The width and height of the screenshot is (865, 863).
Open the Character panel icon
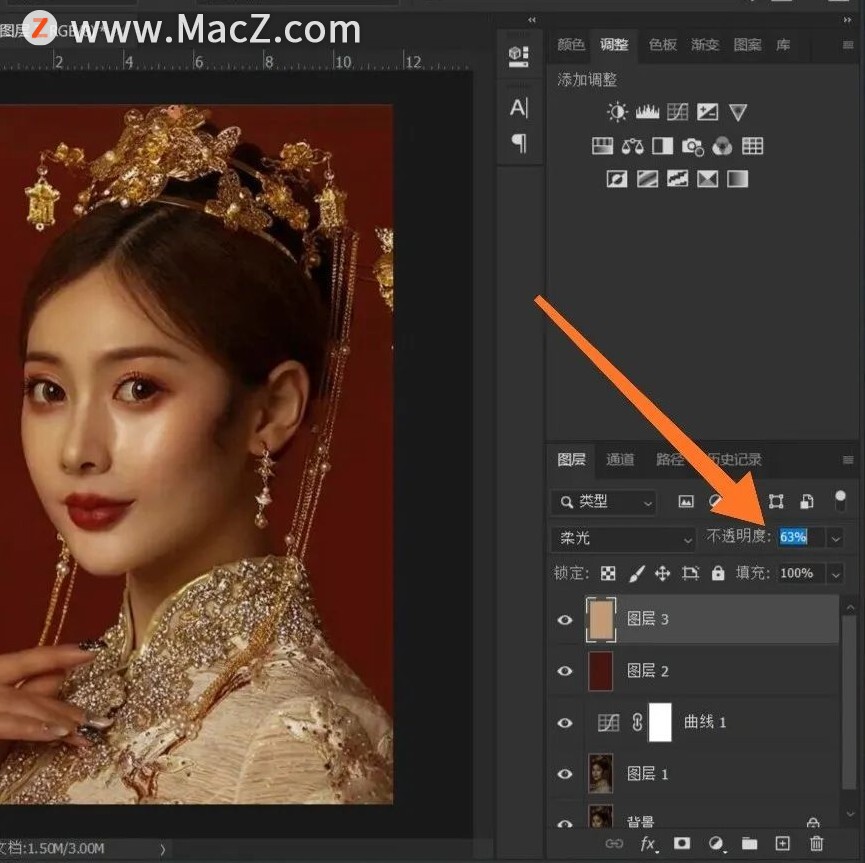point(519,108)
